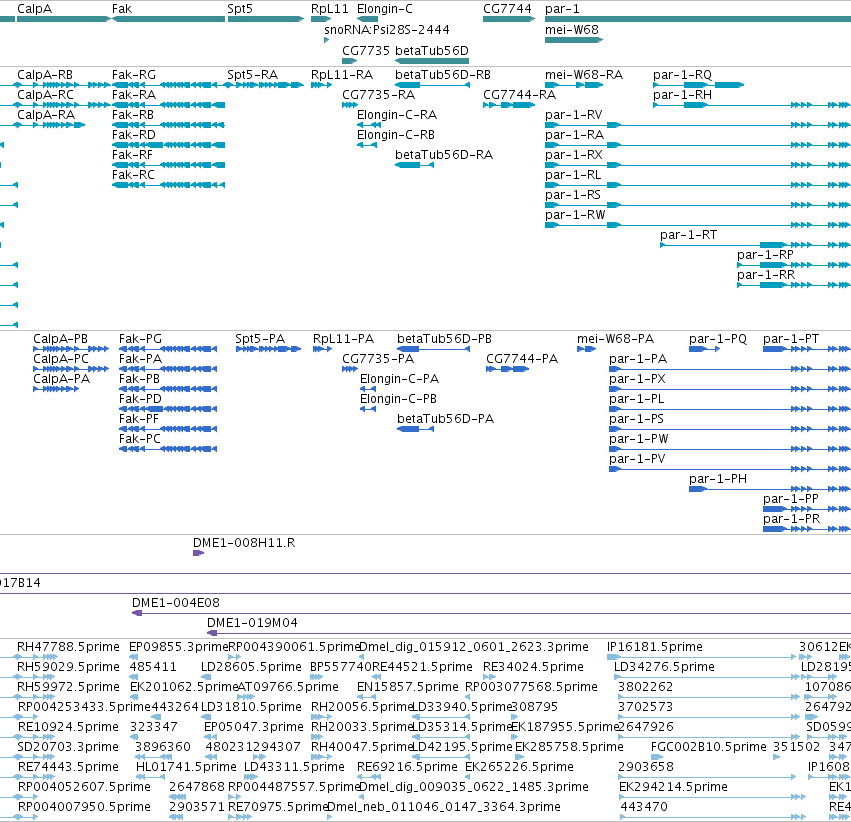The width and height of the screenshot is (851, 822).
Task: Click protein label CG7735-PA
Action: point(378,359)
